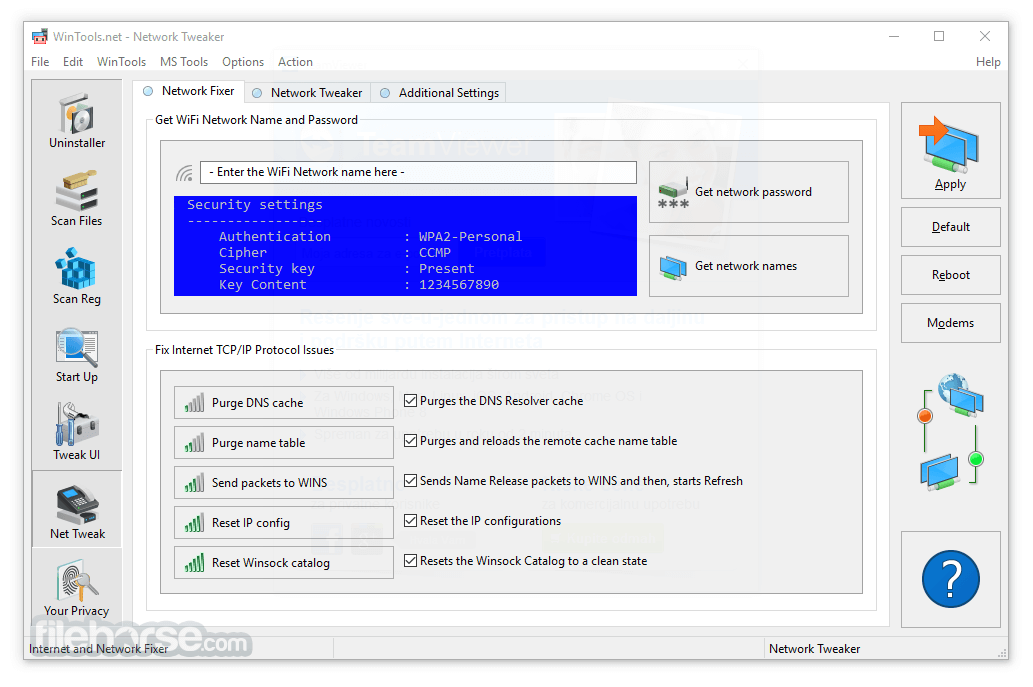Open the Tweak UI tool
This screenshot has height=687, width=1033.
[x=76, y=433]
